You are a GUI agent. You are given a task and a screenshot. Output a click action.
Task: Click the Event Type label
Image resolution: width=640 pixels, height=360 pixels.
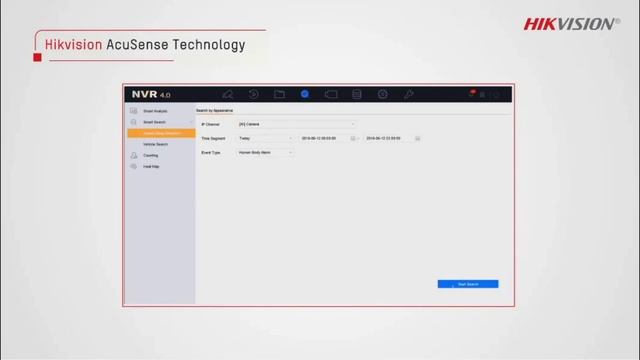(211, 153)
